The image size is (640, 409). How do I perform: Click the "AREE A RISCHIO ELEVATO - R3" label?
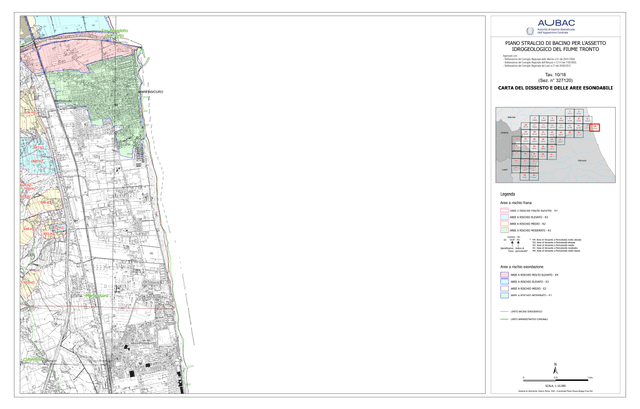529,217
